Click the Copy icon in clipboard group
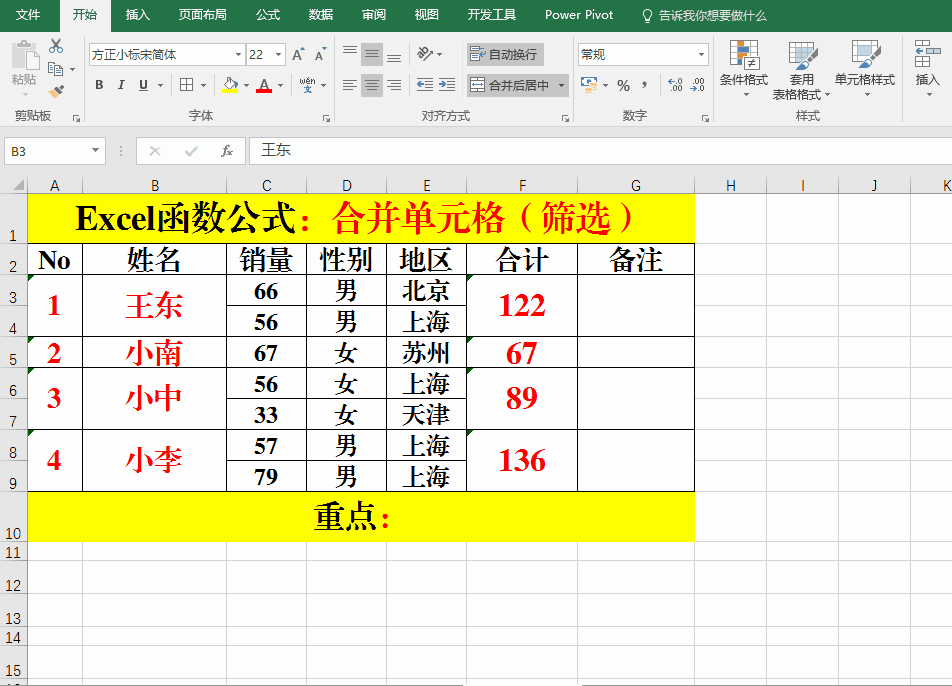952x686 pixels. (55, 69)
